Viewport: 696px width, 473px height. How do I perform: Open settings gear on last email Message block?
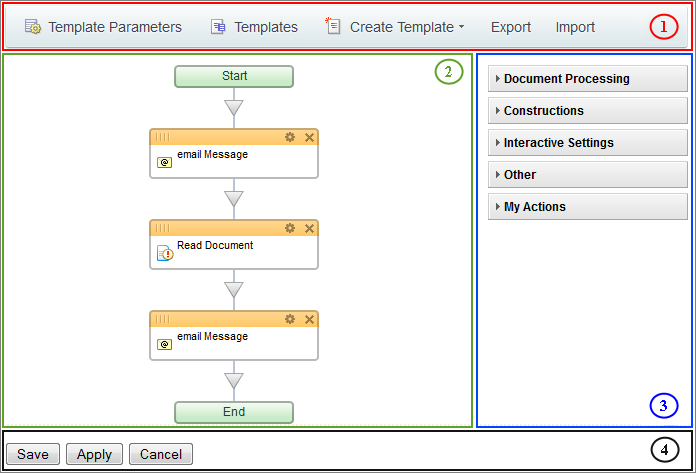[x=290, y=319]
